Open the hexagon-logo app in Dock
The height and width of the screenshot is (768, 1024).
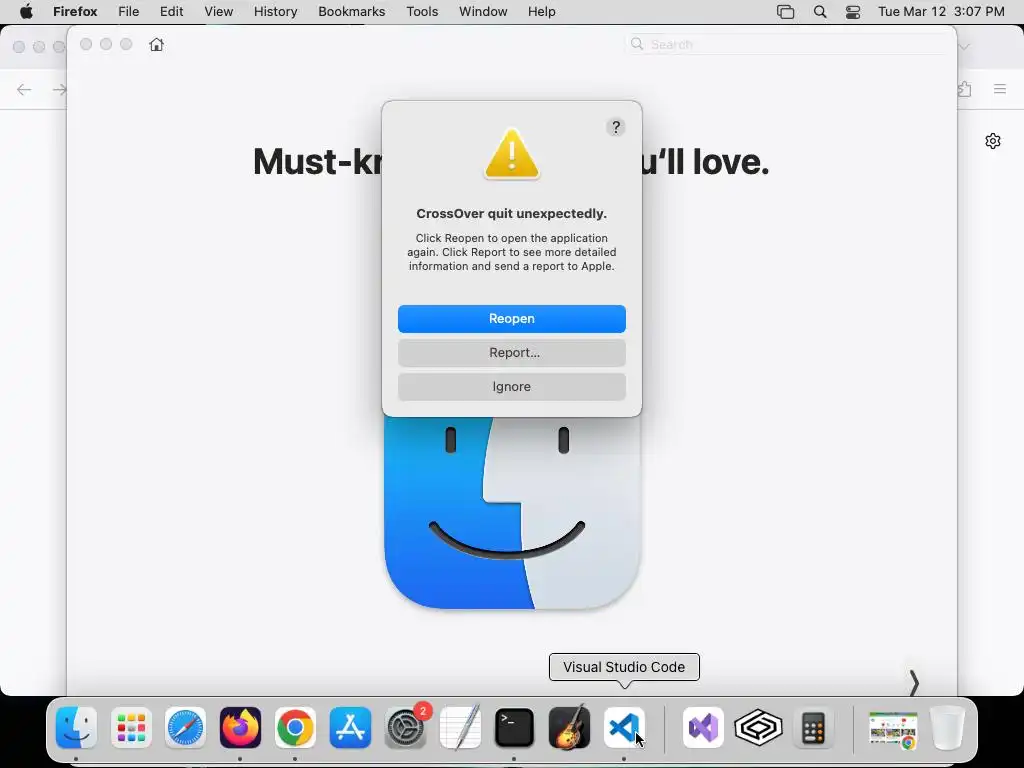point(758,728)
